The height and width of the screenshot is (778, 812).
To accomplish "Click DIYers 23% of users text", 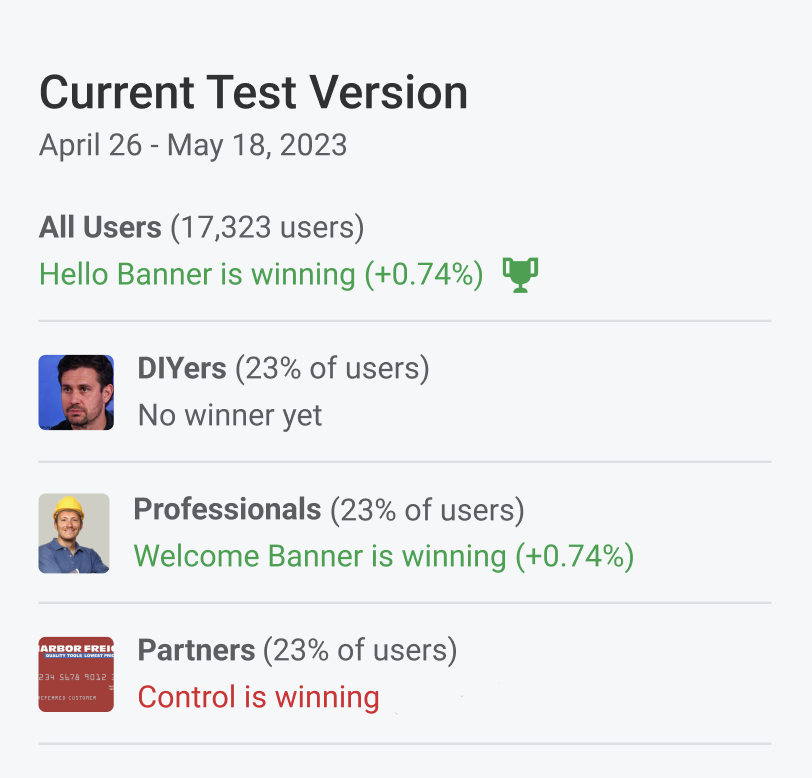I will point(332,368).
